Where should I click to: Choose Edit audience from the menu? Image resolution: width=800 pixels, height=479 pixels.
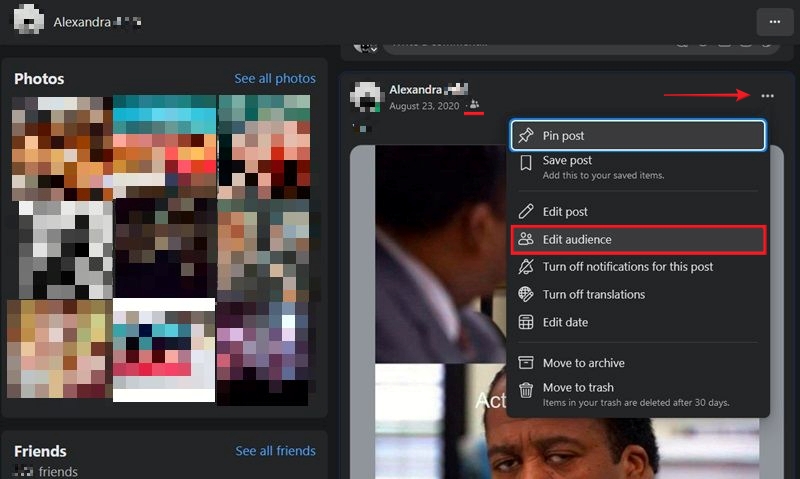pyautogui.click(x=638, y=239)
